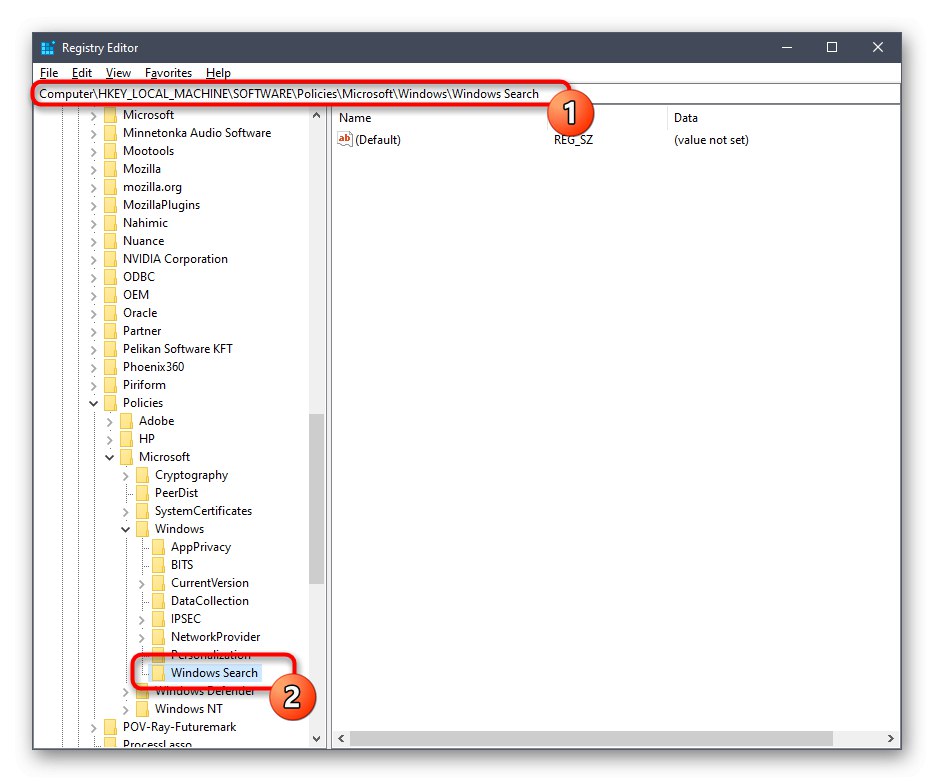Click the Cryptography folder icon
This screenshot has width=934, height=782.
(x=142, y=475)
